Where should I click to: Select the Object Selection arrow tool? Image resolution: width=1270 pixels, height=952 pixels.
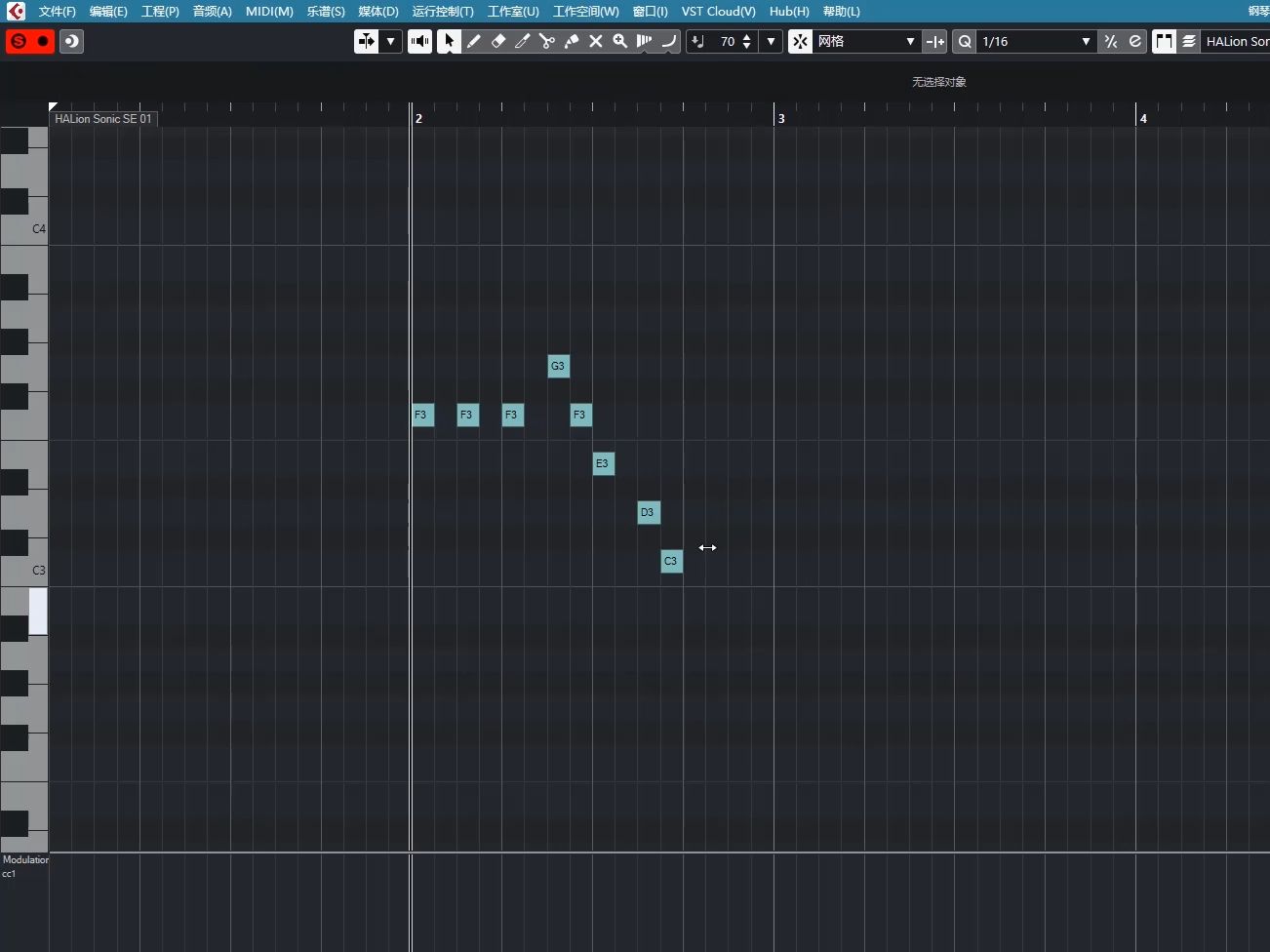449,42
